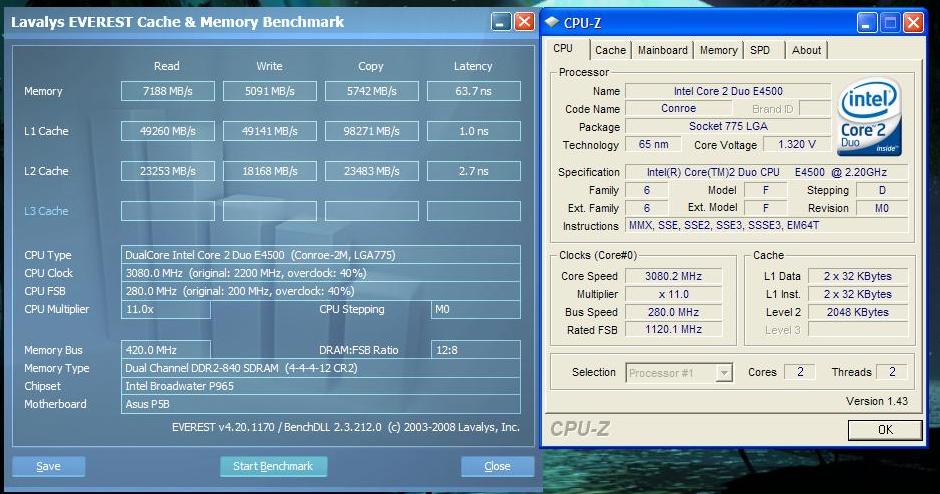Click the empty L3 Cache Read field
This screenshot has width=940, height=494.
[168, 211]
